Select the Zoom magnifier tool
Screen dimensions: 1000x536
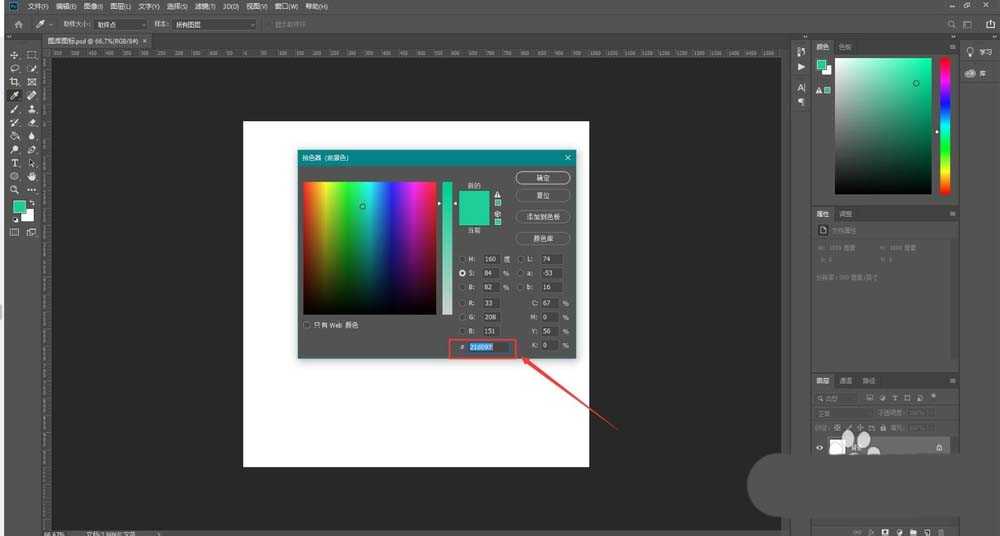(15, 189)
